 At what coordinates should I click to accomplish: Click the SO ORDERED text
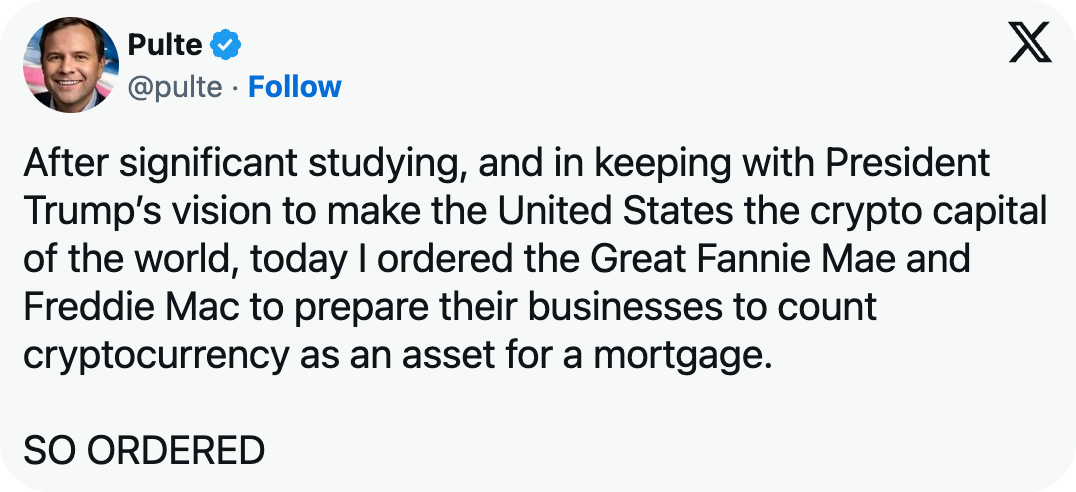coord(144,451)
